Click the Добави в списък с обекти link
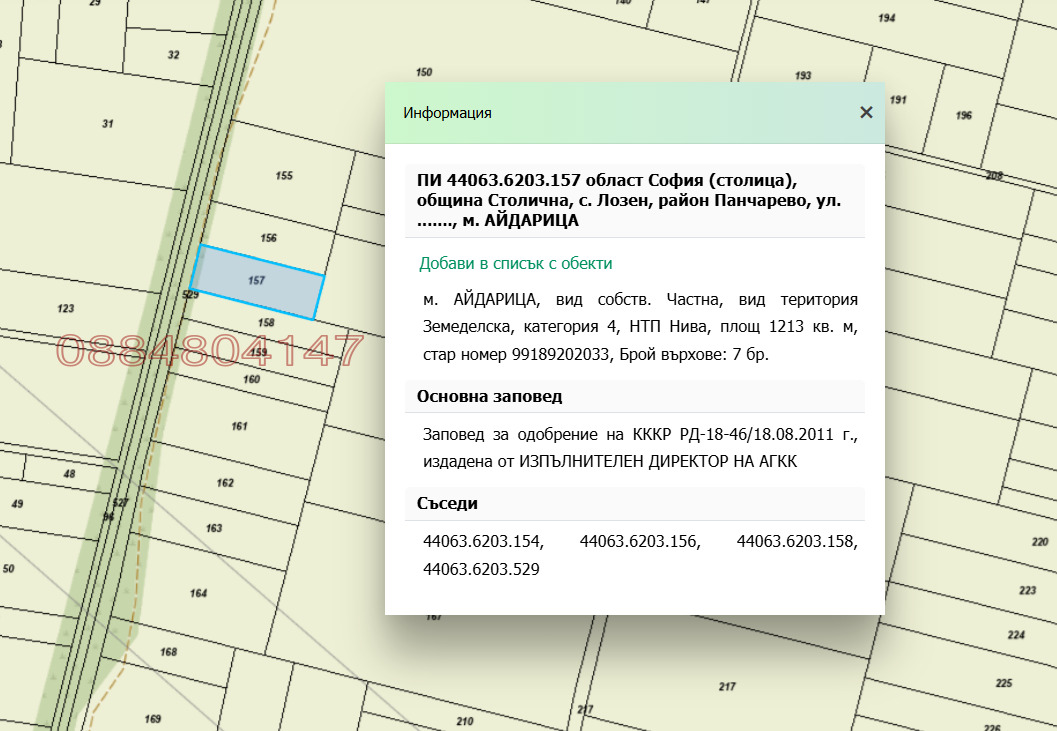Screen dimensions: 1057x731 point(514,263)
